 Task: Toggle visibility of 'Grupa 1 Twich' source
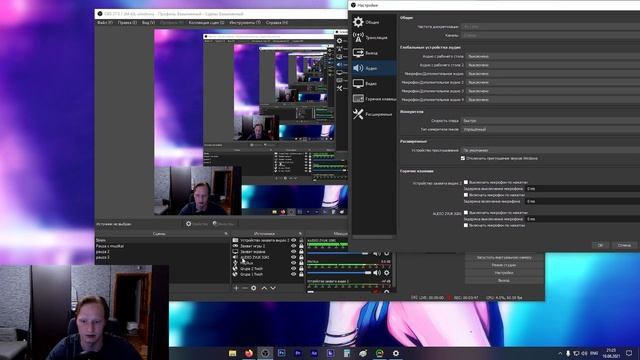pyautogui.click(x=293, y=275)
